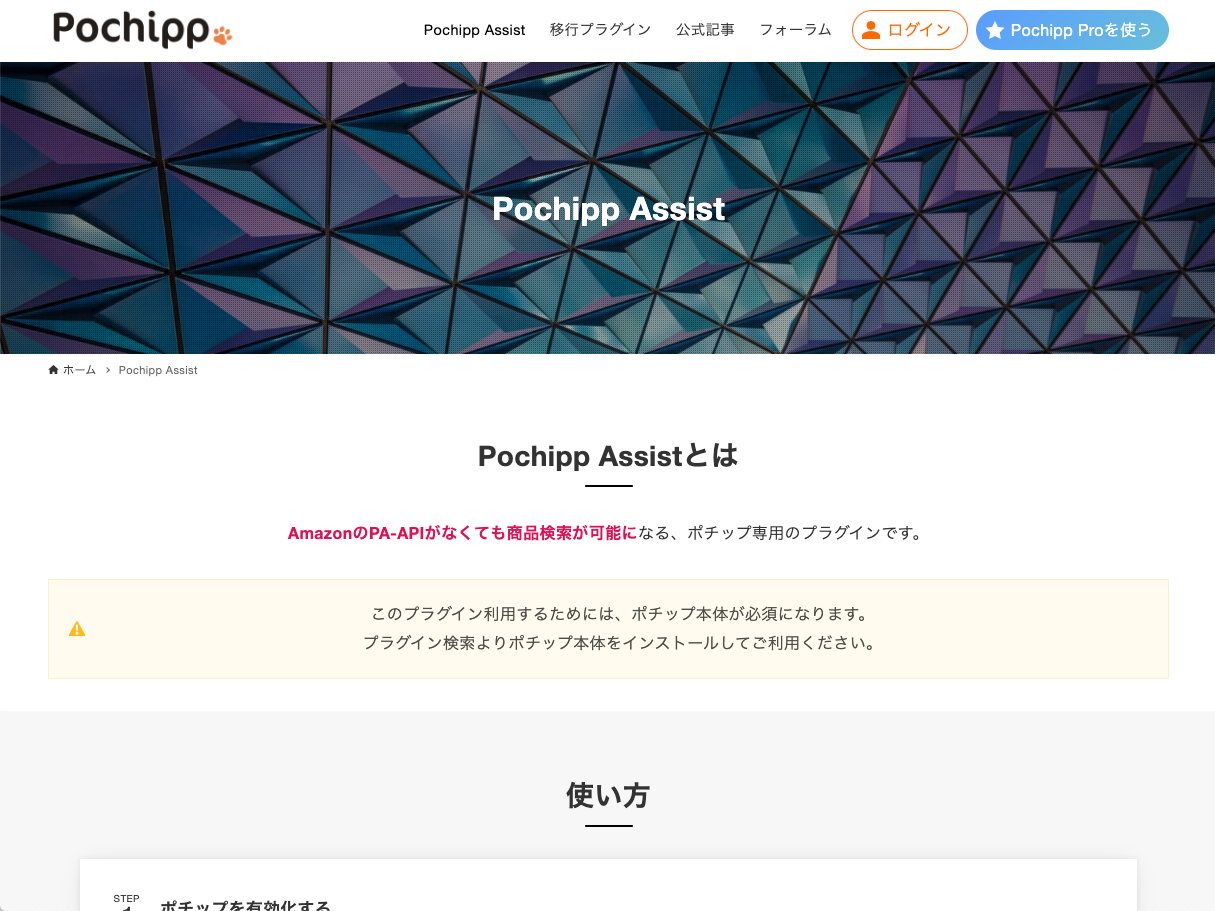Open the 移行プラグイン navigation menu item
Image resolution: width=1215 pixels, height=911 pixels.
coord(600,30)
